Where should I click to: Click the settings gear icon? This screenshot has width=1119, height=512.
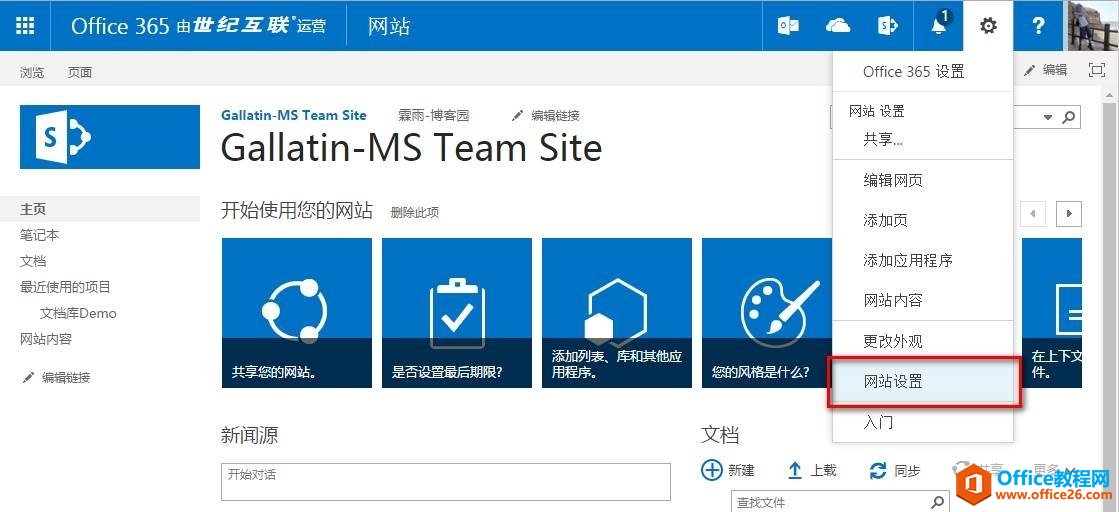click(988, 26)
